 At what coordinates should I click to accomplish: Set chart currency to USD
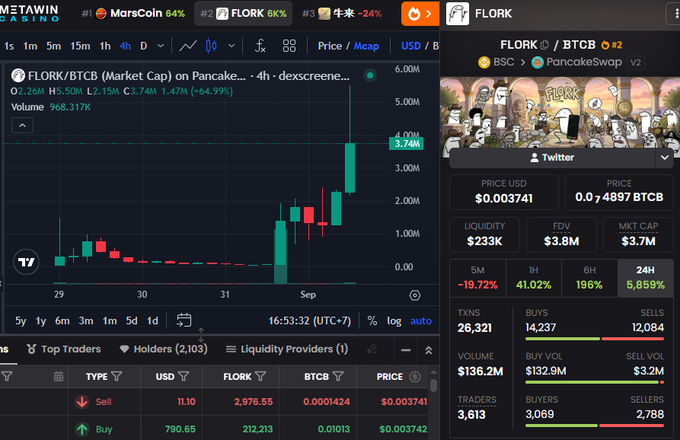click(x=411, y=46)
